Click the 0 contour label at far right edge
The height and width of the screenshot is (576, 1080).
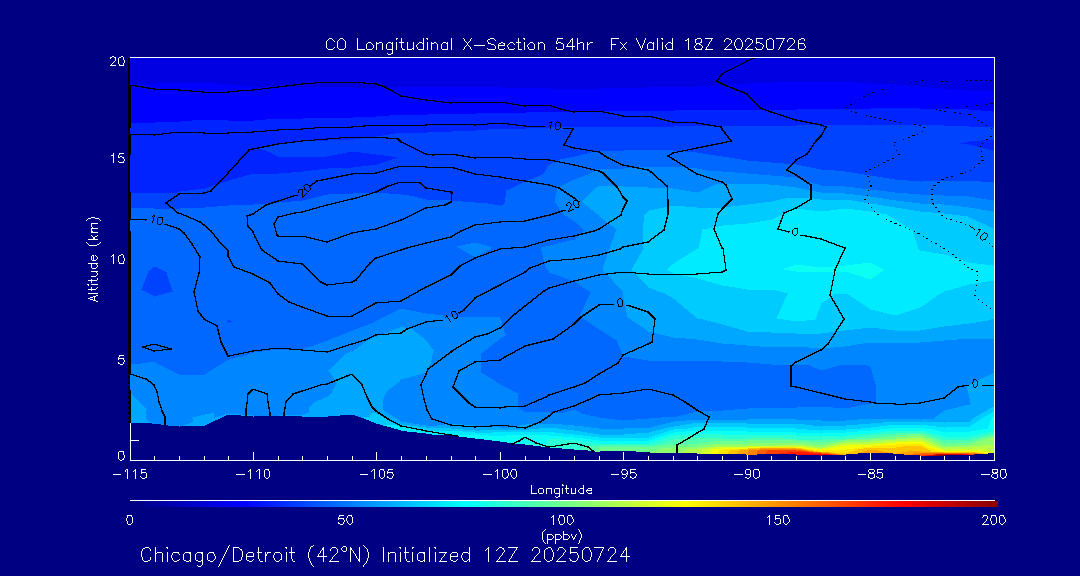pos(975,384)
